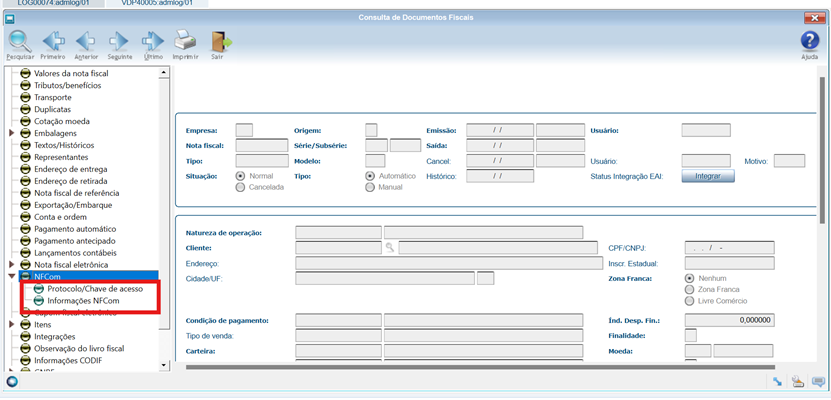The height and width of the screenshot is (400, 831).
Task: Open Informações NFCom tree item
Action: 83,300
